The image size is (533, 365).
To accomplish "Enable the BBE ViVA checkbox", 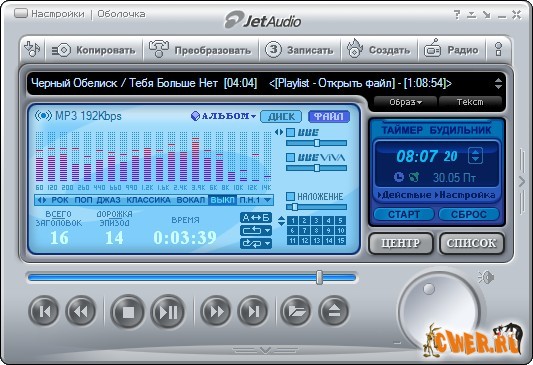I will click(x=290, y=157).
